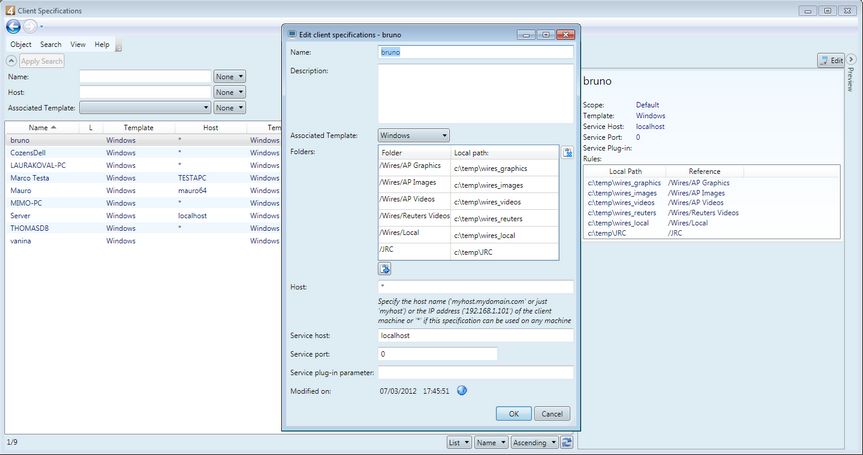The image size is (863, 455).
Task: Select the Mauro row
Action: pyautogui.click(x=143, y=190)
